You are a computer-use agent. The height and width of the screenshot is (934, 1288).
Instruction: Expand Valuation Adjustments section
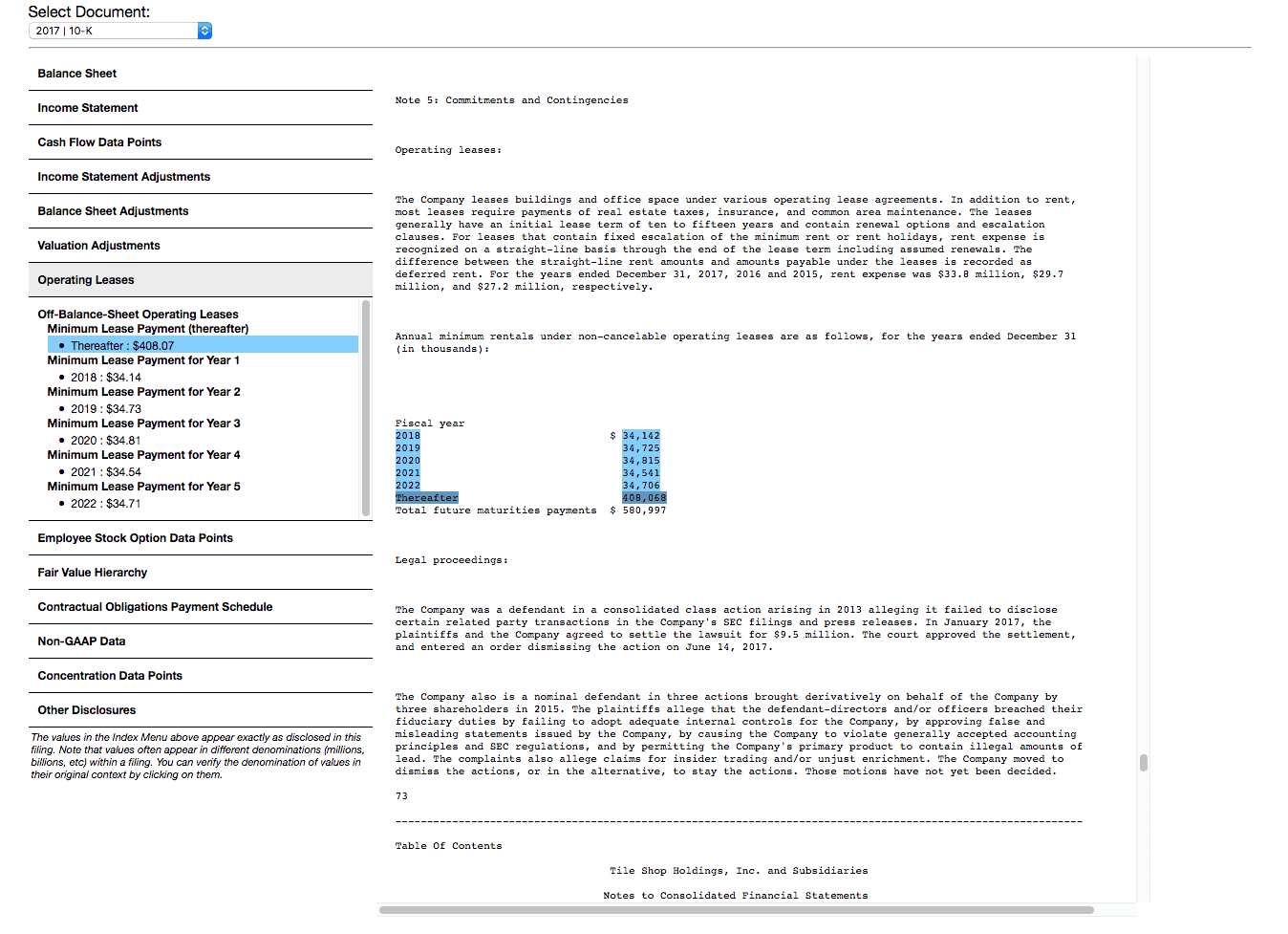click(201, 246)
